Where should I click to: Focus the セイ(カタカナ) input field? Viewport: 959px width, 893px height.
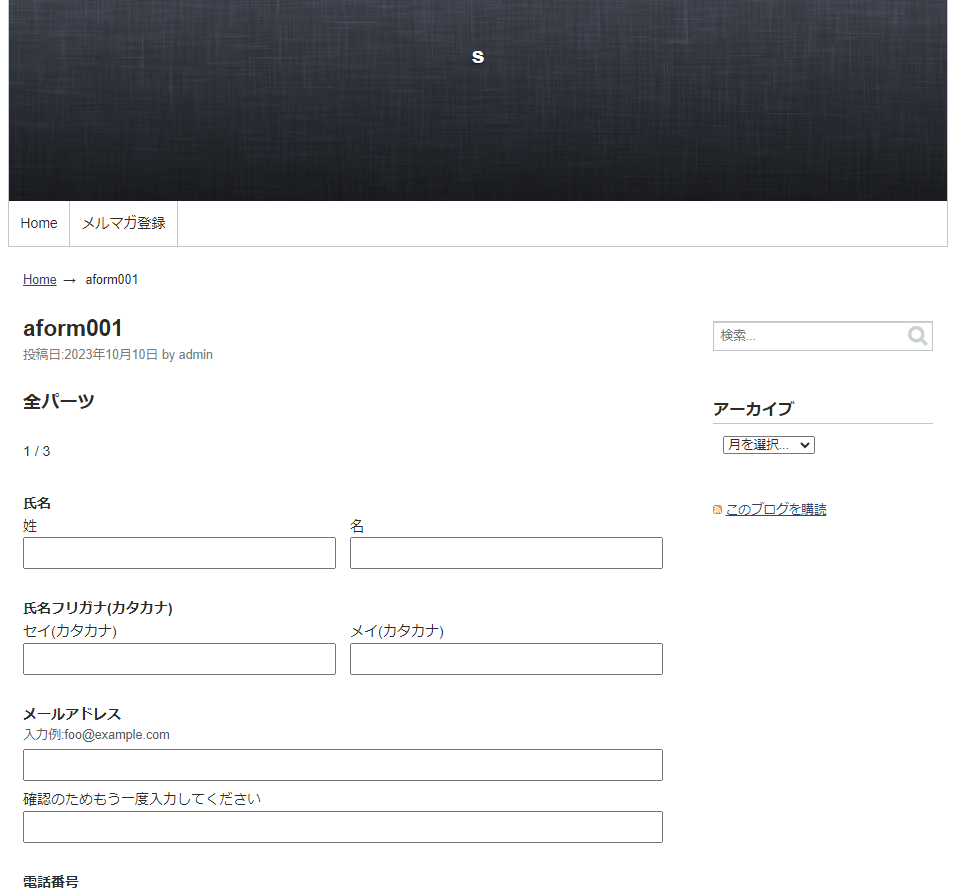pyautogui.click(x=179, y=659)
